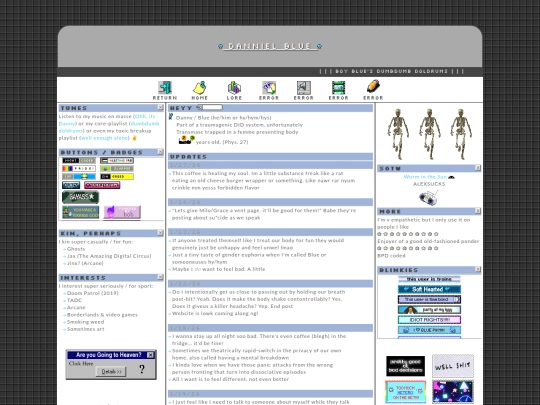Close the BLINKIES panel
This screenshot has height=405, width=540.
478,269
